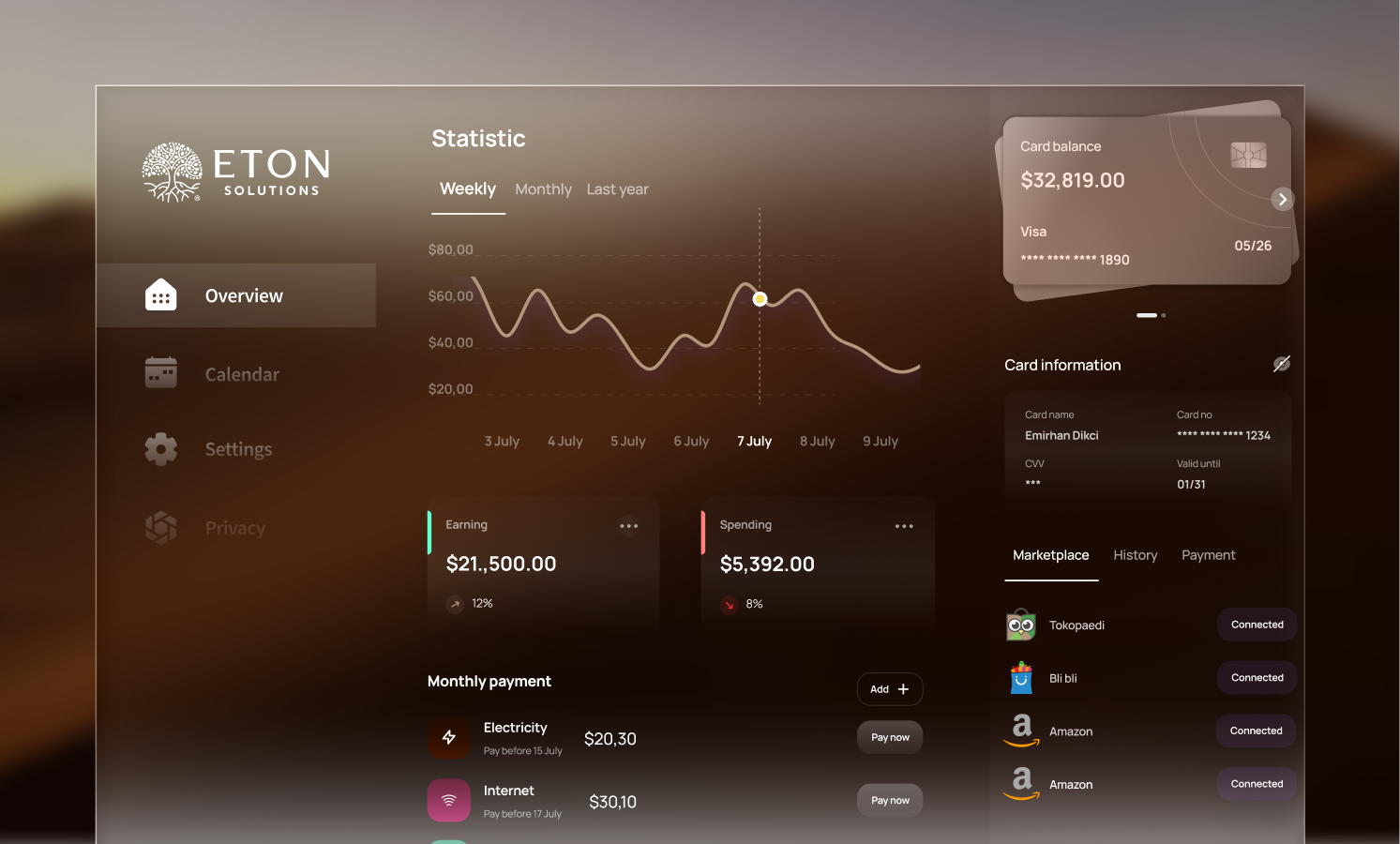Open the Earning card three-dot menu

(628, 526)
